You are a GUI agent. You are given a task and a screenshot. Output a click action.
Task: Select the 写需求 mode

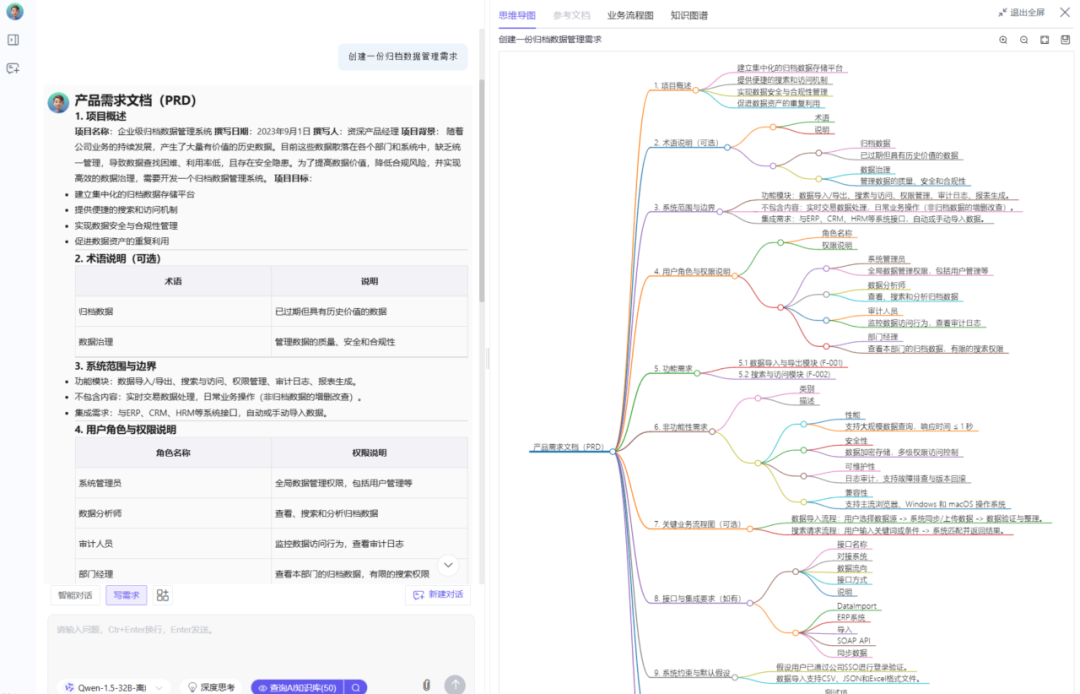pos(126,595)
